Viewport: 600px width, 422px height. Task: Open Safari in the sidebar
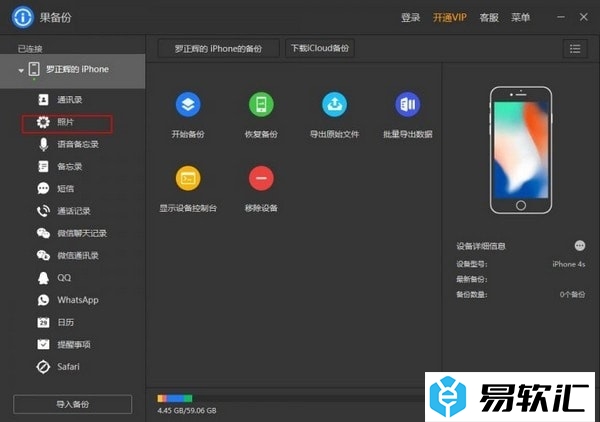coord(58,367)
